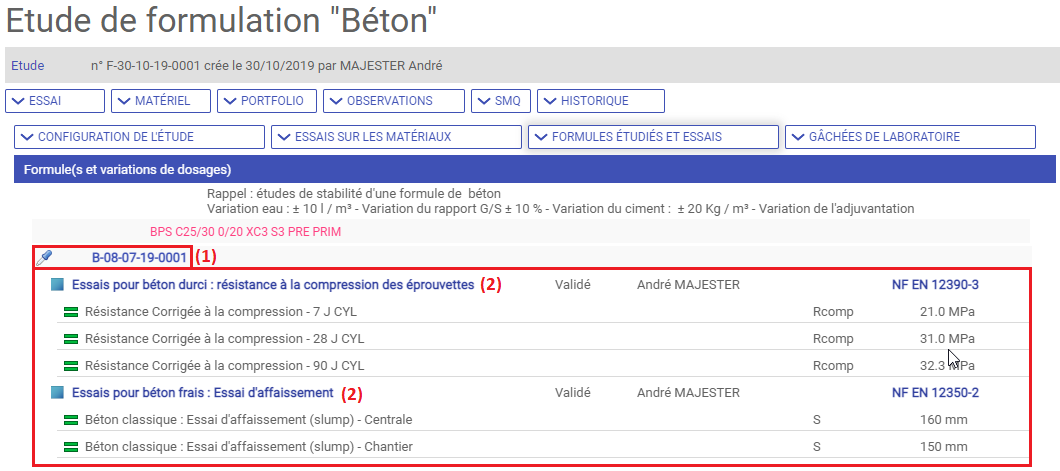This screenshot has height=471, width=1060.
Task: Select the slump test Chantier row text
Action: [x=249, y=447]
